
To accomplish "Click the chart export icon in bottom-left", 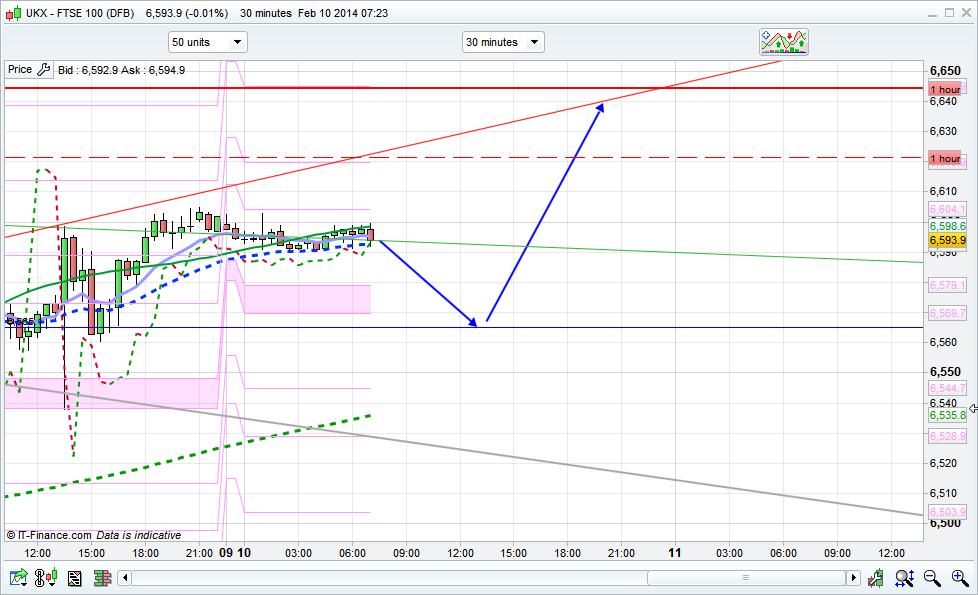I will pos(18,577).
